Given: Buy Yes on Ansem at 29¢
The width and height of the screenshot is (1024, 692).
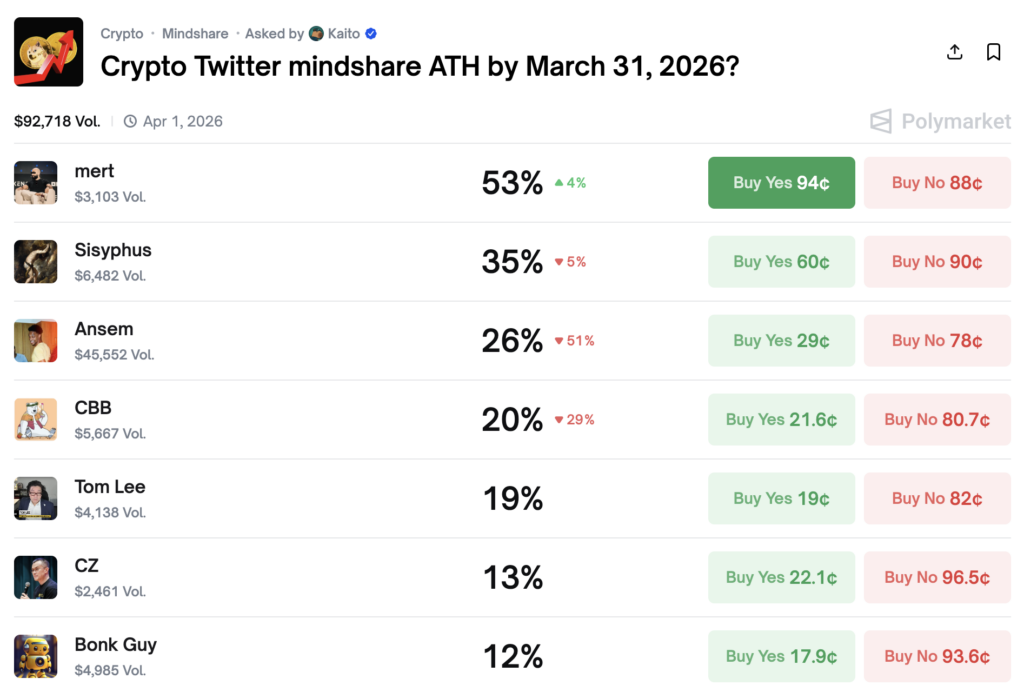Looking at the screenshot, I should 781,341.
